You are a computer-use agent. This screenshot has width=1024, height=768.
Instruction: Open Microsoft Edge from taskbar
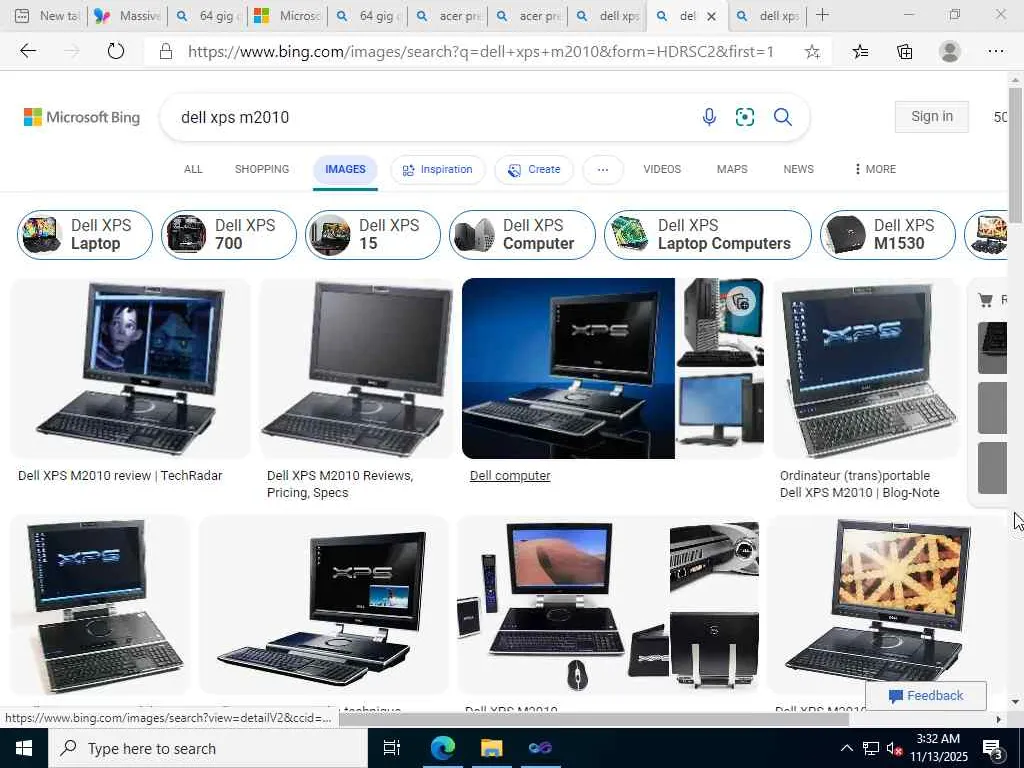point(443,748)
